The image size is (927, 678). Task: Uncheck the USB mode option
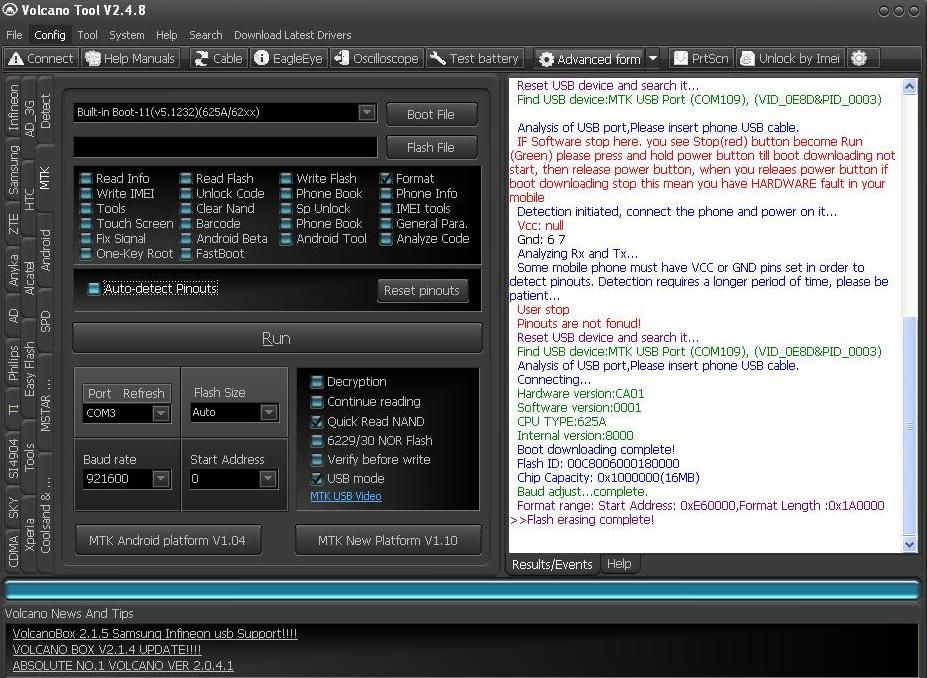[x=317, y=478]
